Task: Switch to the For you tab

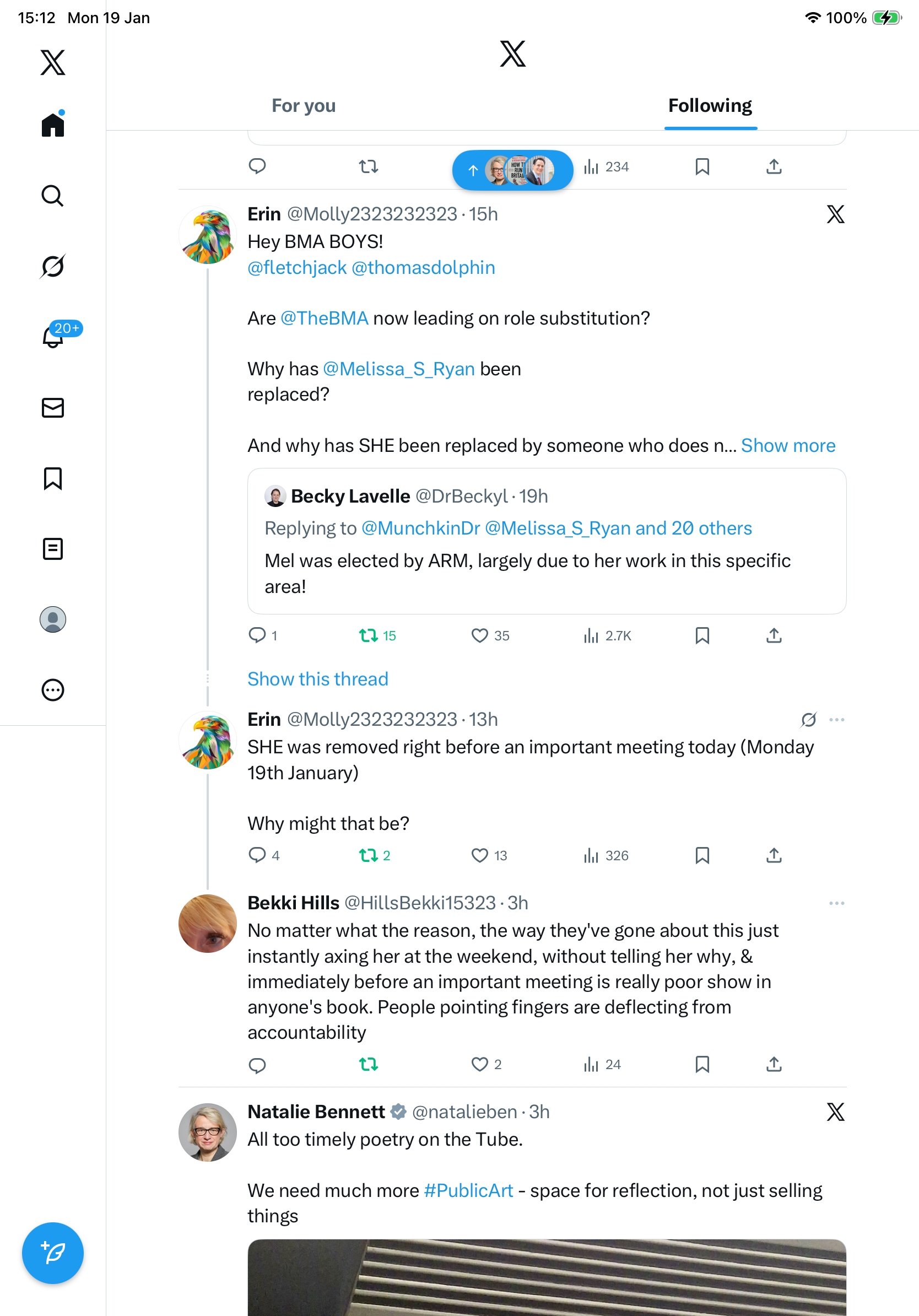Action: click(304, 106)
